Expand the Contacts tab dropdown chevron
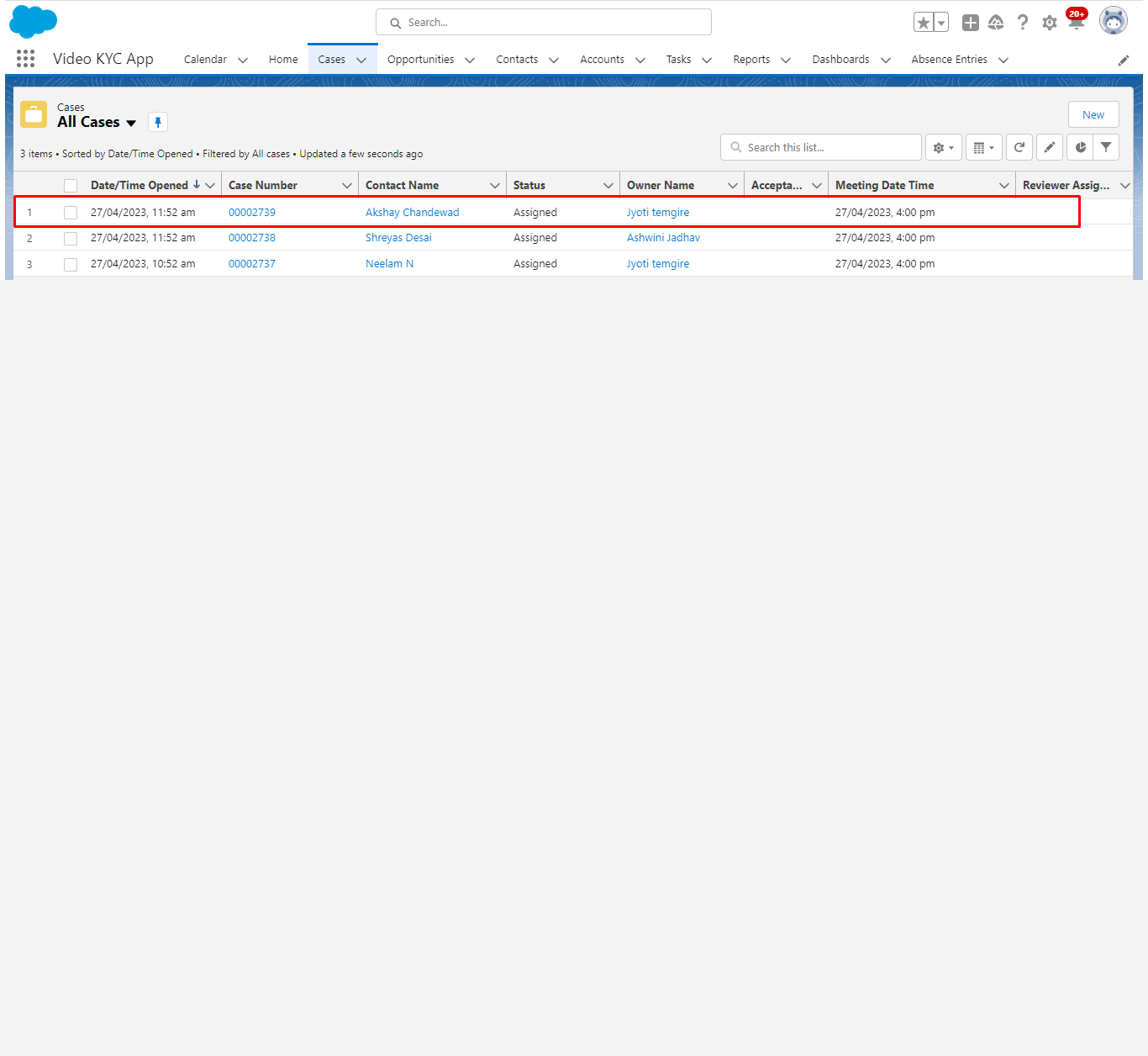Image resolution: width=1148 pixels, height=1056 pixels. point(554,60)
